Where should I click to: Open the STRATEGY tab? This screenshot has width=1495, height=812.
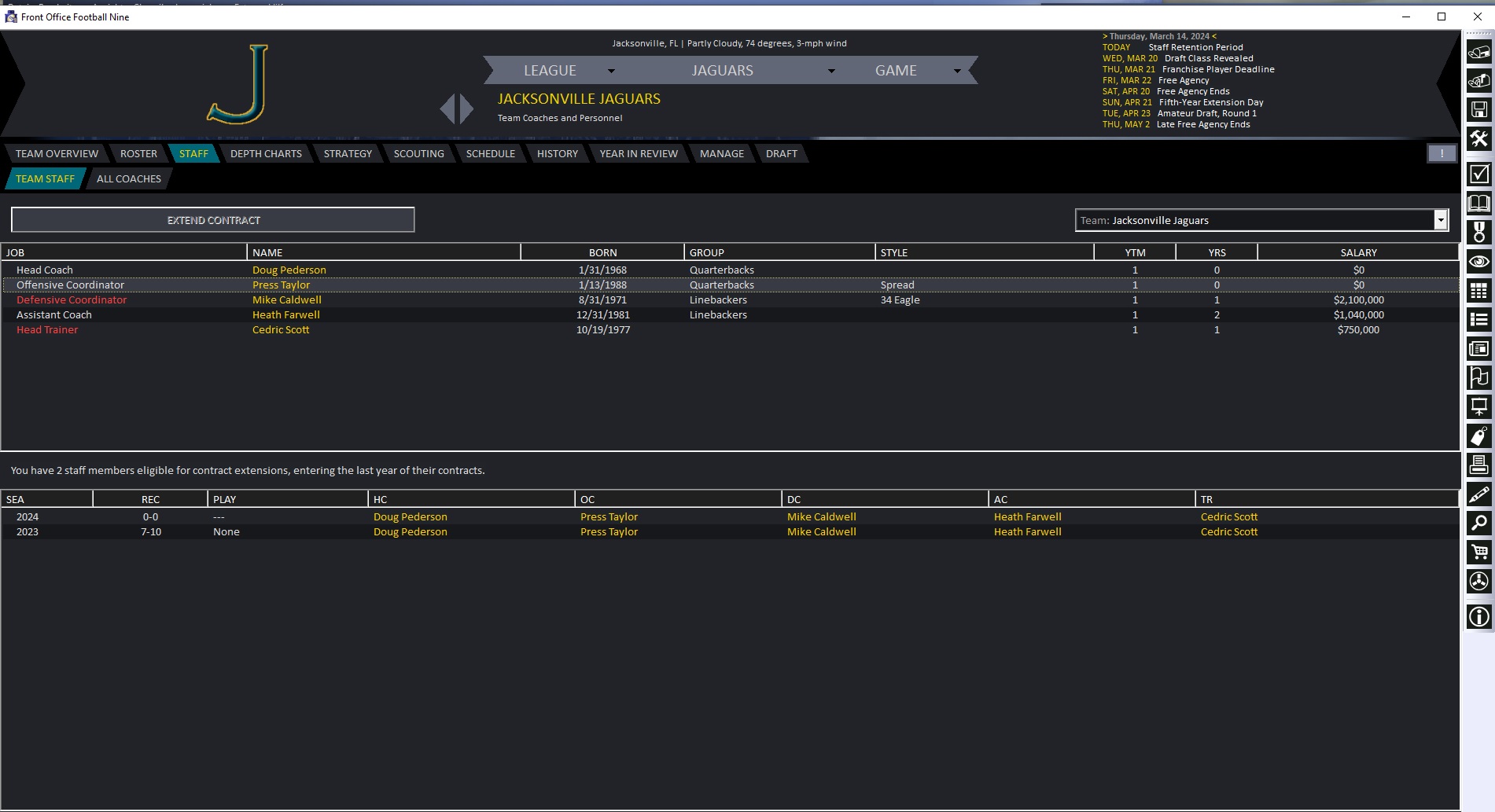[x=348, y=153]
